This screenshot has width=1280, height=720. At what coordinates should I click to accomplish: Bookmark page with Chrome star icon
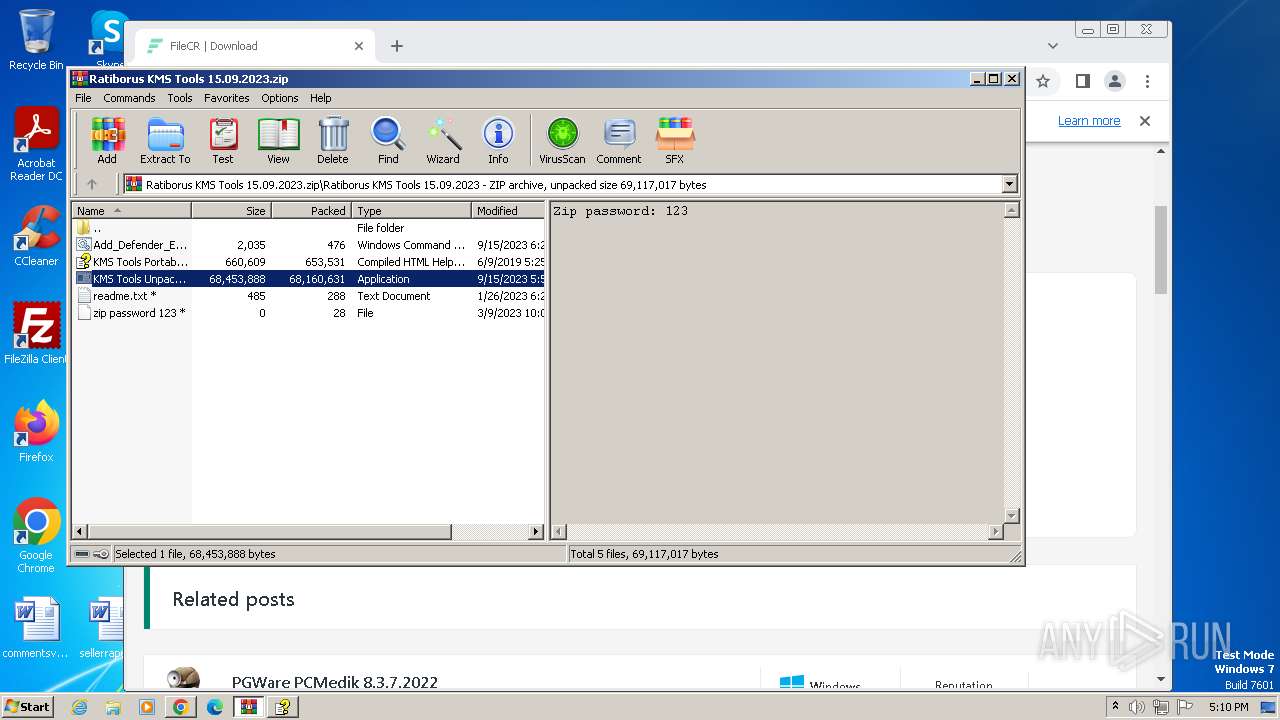click(x=1043, y=81)
